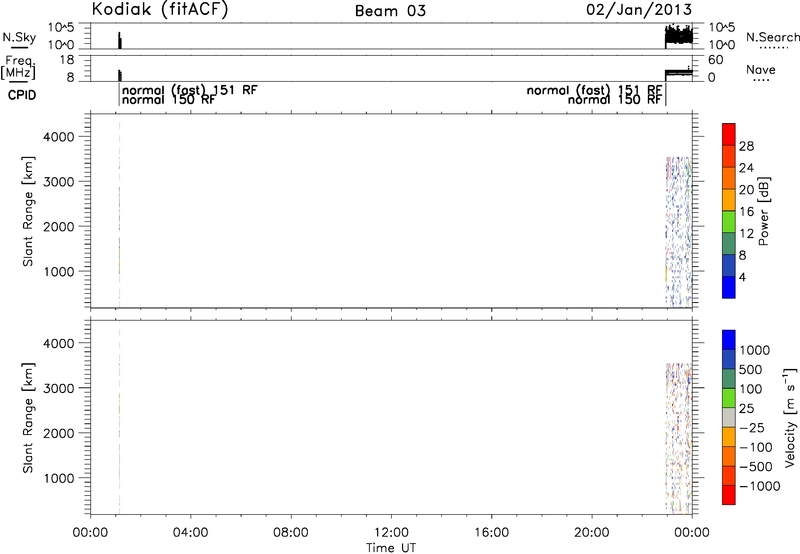800x554 pixels.
Task: Click the blue bottom power colorbar segment
Action: point(729,287)
